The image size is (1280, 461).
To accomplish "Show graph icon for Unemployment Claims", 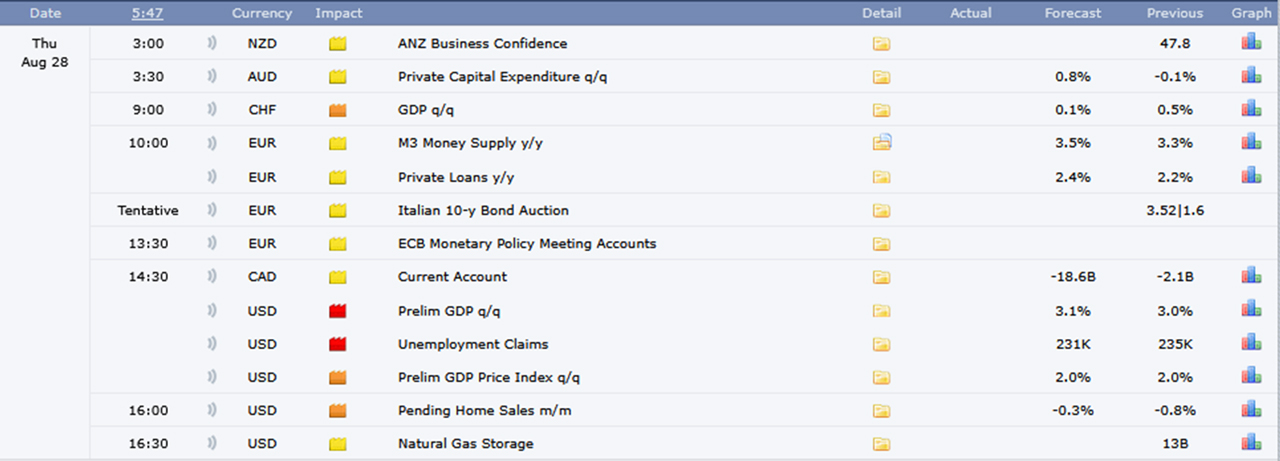I will click(1251, 343).
